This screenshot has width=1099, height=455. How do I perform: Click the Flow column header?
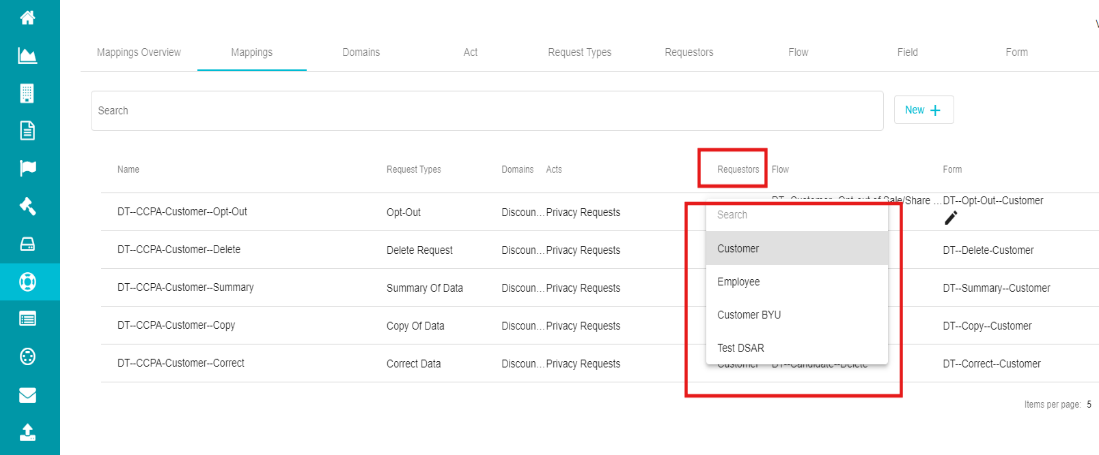[x=780, y=170]
